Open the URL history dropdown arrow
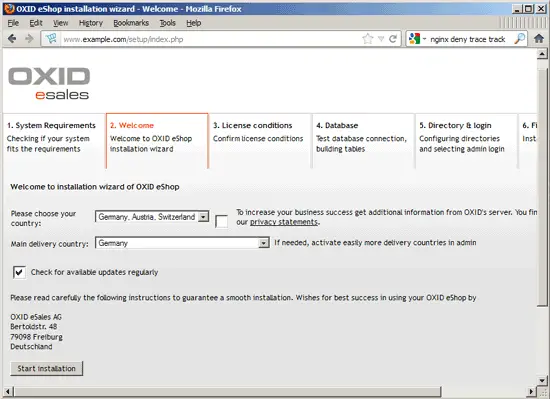The width and height of the screenshot is (550, 399). click(x=381, y=39)
